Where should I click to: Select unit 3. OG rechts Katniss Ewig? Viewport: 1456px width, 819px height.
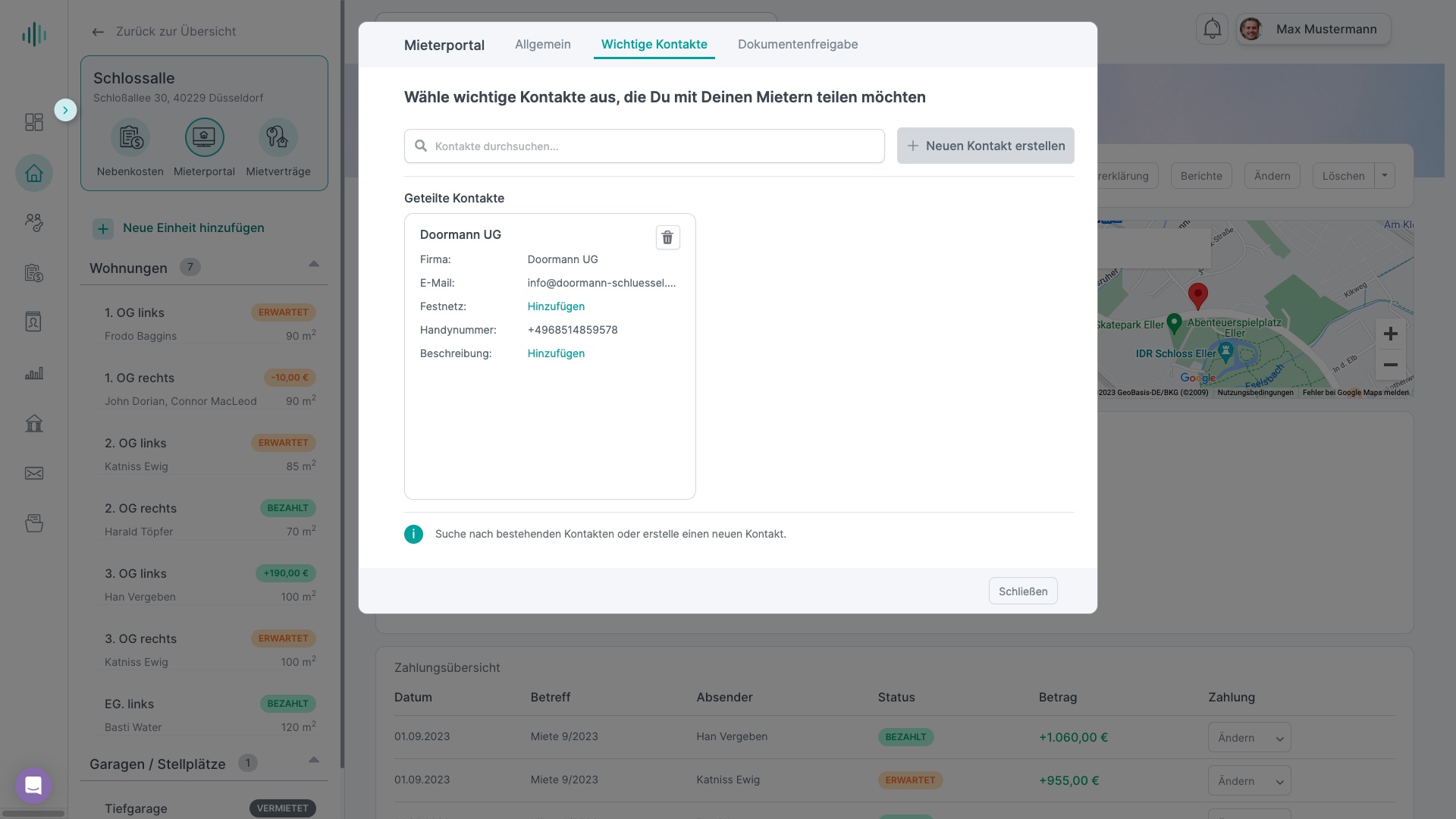[210, 650]
